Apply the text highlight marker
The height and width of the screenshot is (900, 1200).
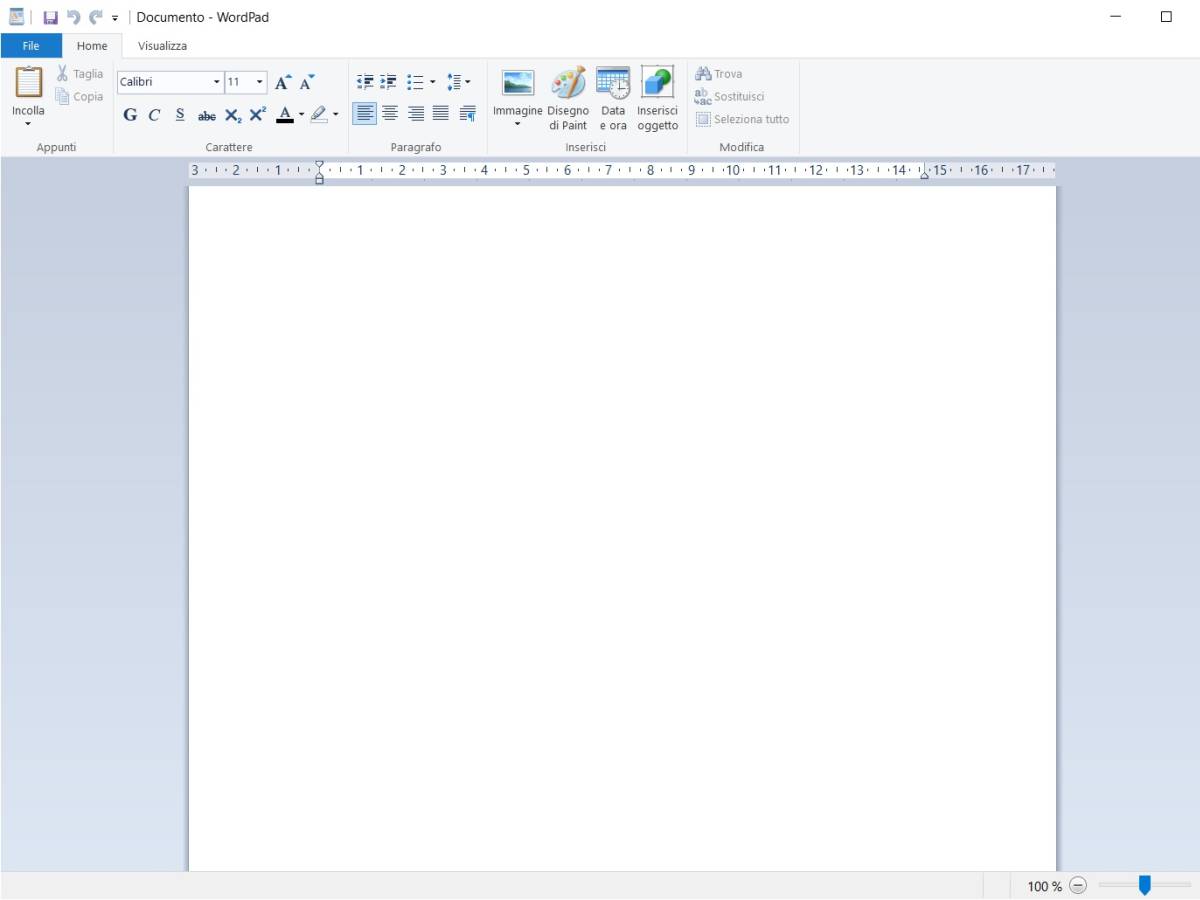[319, 115]
